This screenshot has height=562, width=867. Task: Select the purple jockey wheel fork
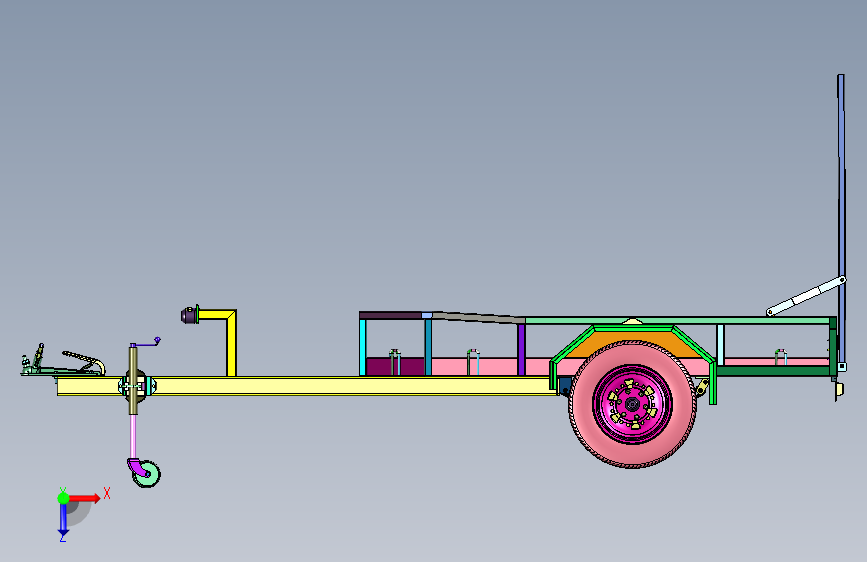tap(136, 466)
